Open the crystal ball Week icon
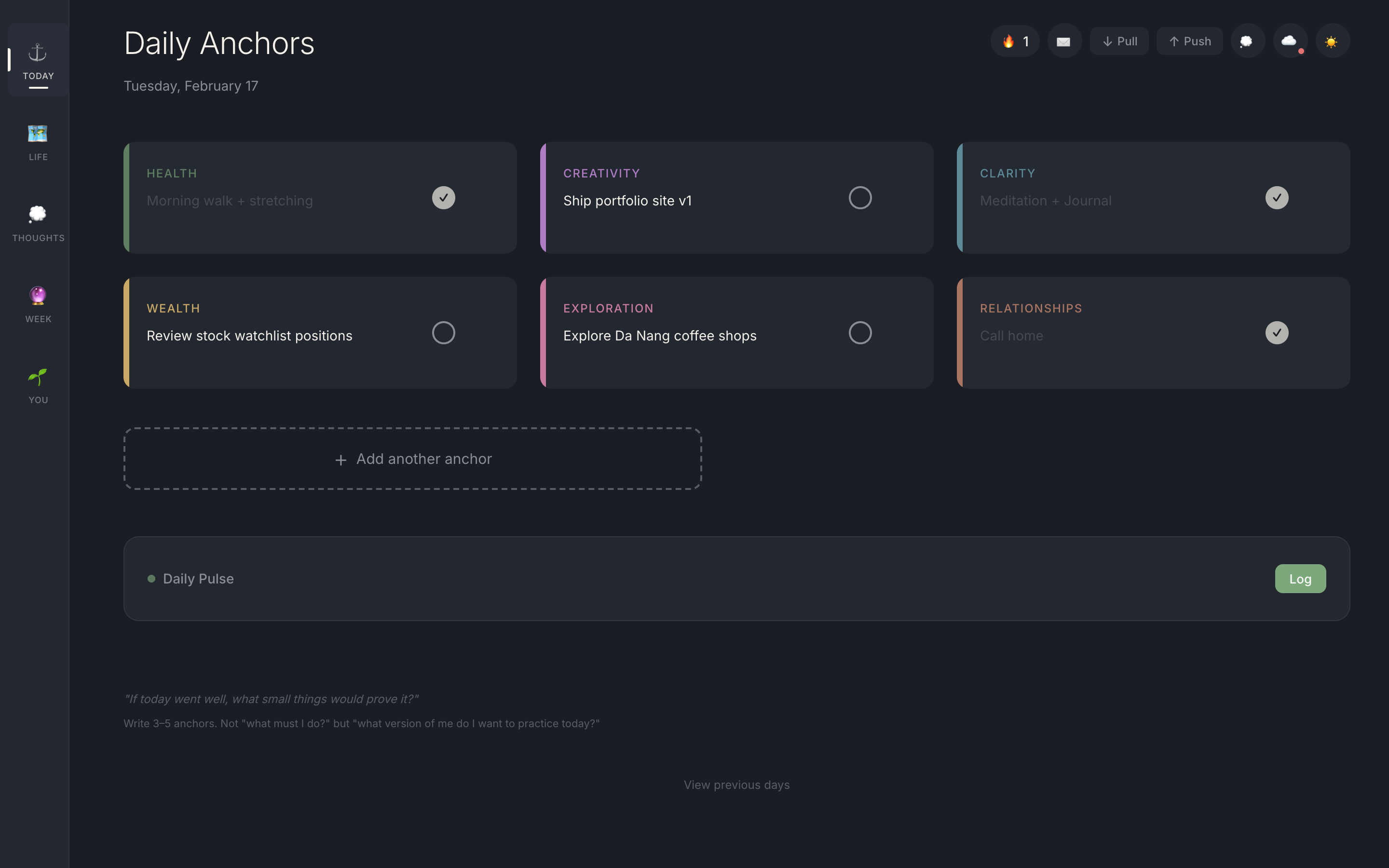This screenshot has height=868, width=1389. click(x=37, y=295)
